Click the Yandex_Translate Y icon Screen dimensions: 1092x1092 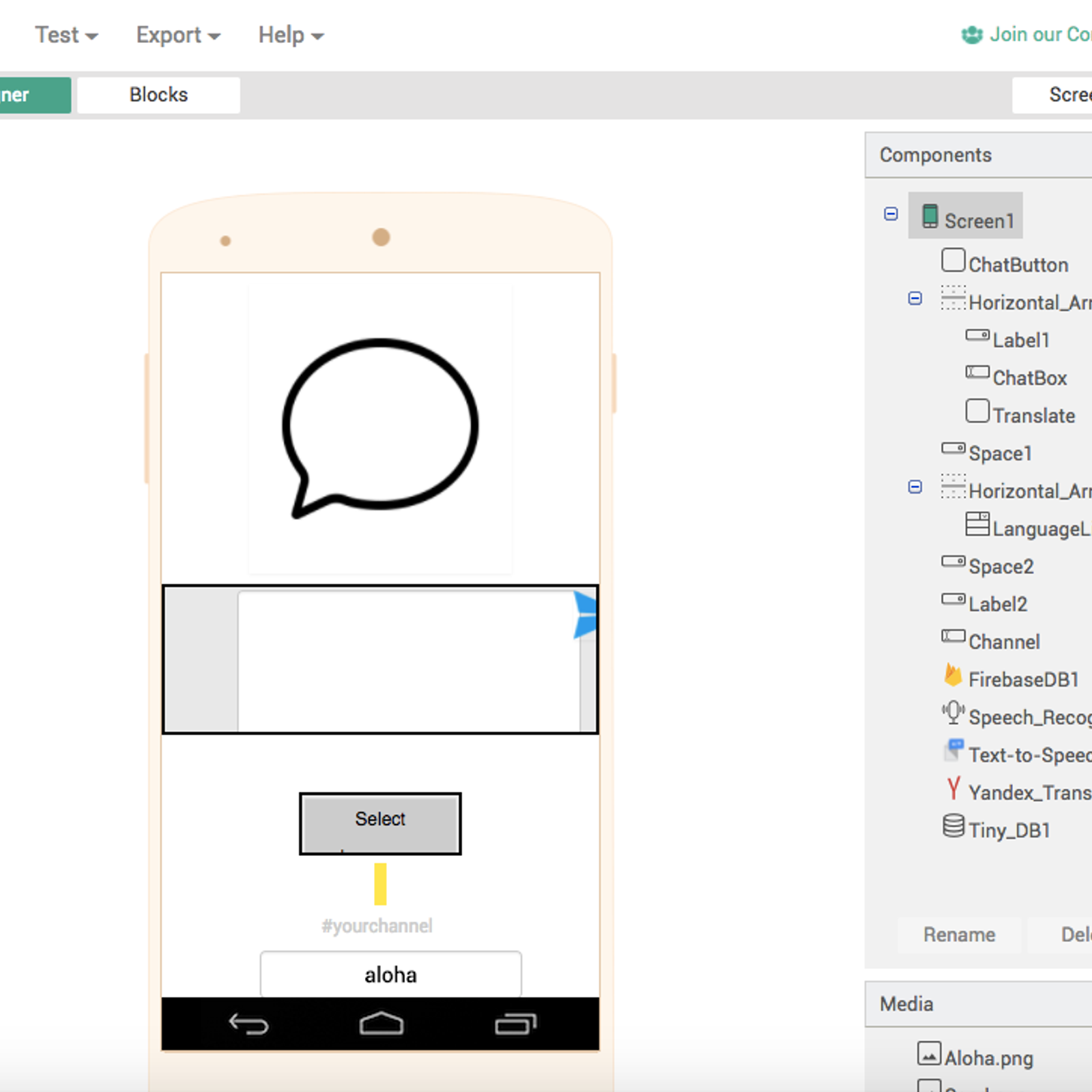(x=953, y=788)
